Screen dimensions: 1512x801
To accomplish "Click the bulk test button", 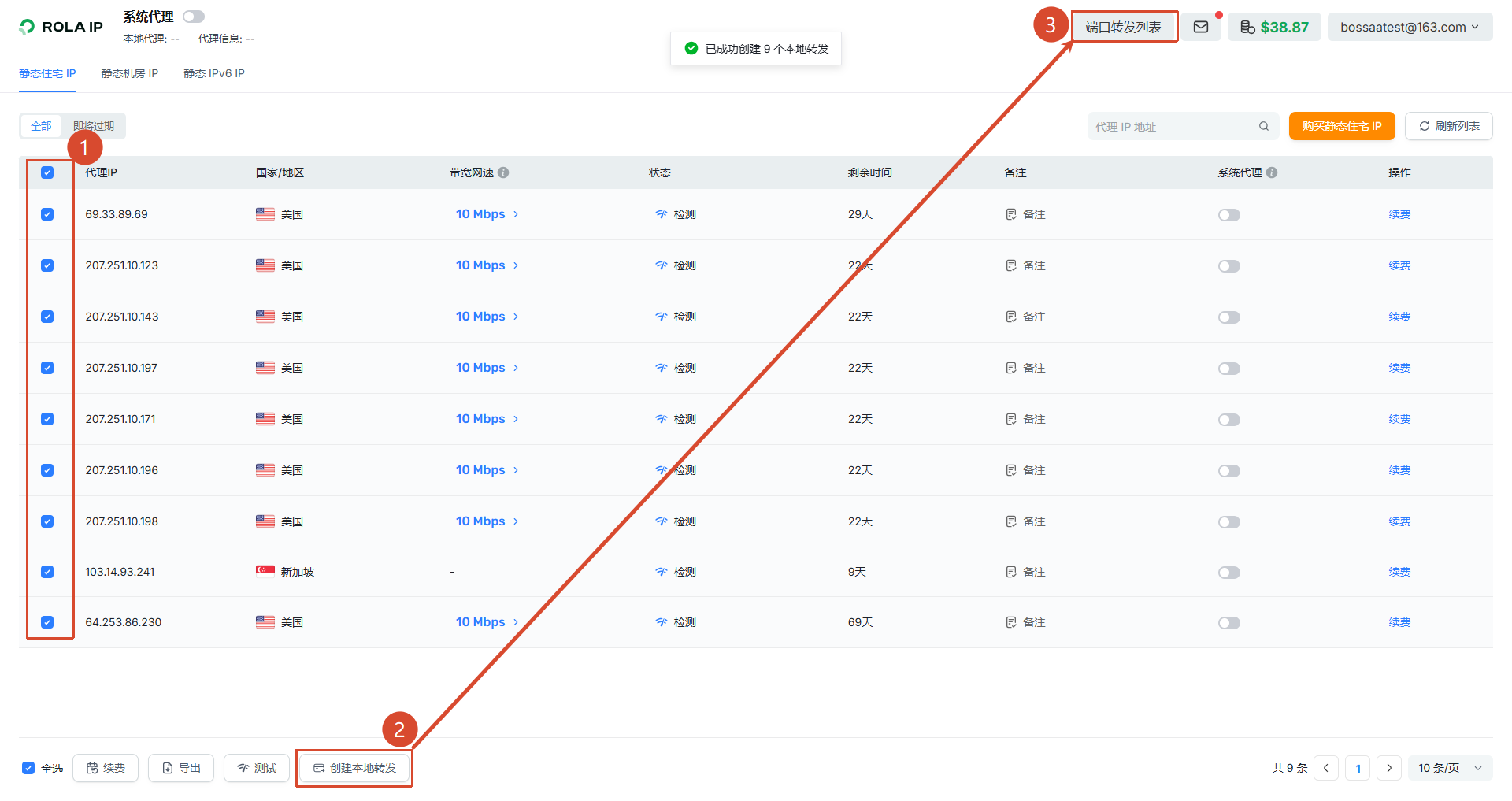I will [257, 768].
